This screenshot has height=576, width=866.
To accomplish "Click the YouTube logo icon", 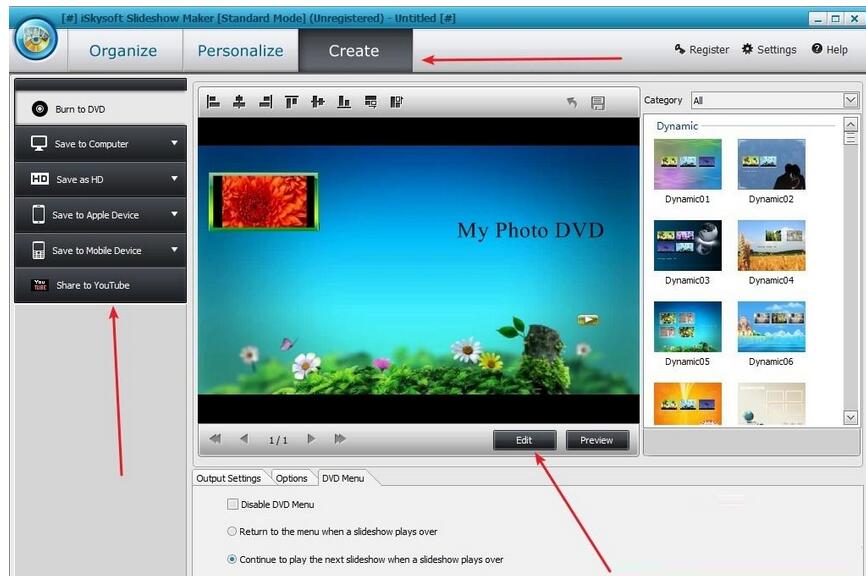I will [x=40, y=285].
